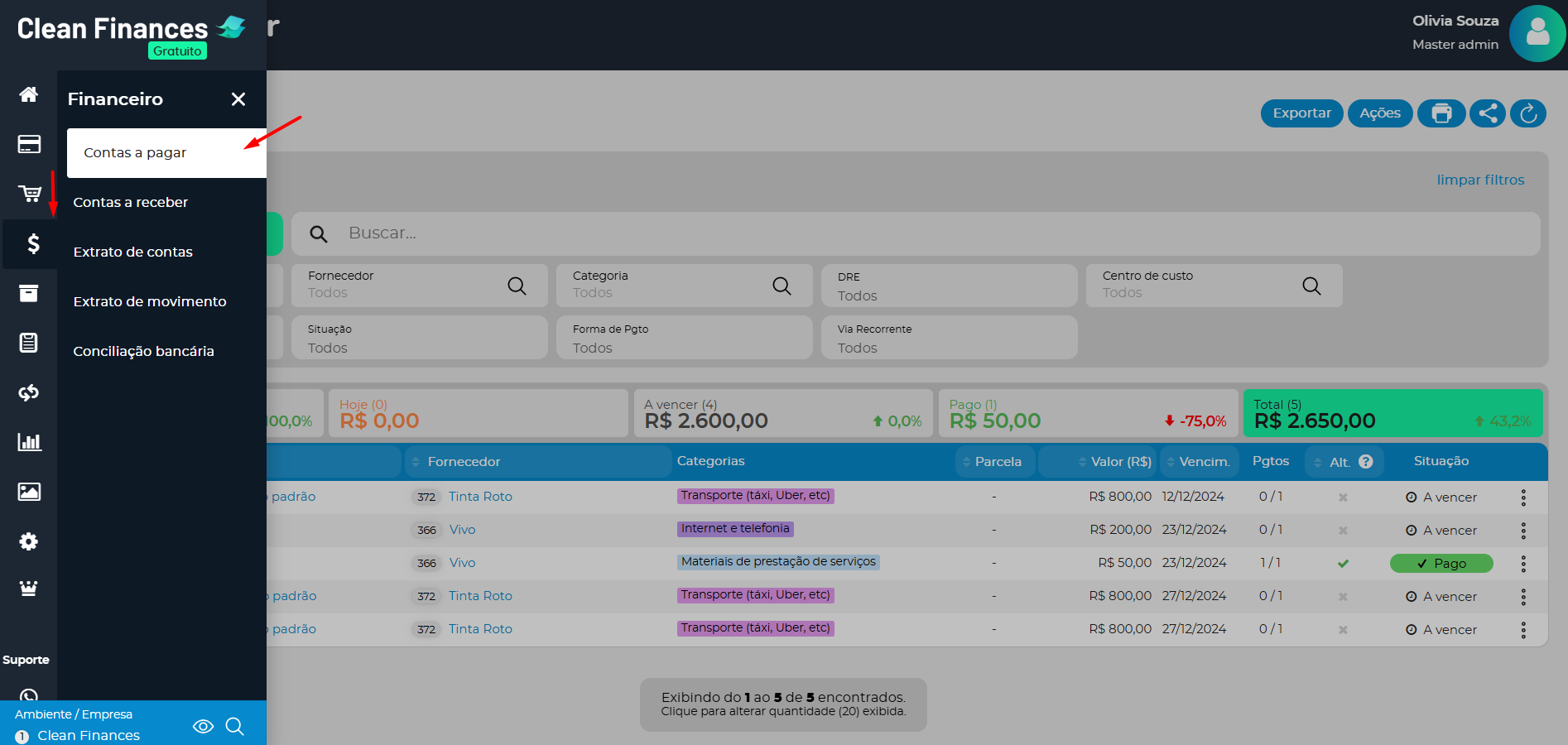Open the crown/premium icon in sidebar
Image resolution: width=1568 pixels, height=745 pixels.
point(29,588)
